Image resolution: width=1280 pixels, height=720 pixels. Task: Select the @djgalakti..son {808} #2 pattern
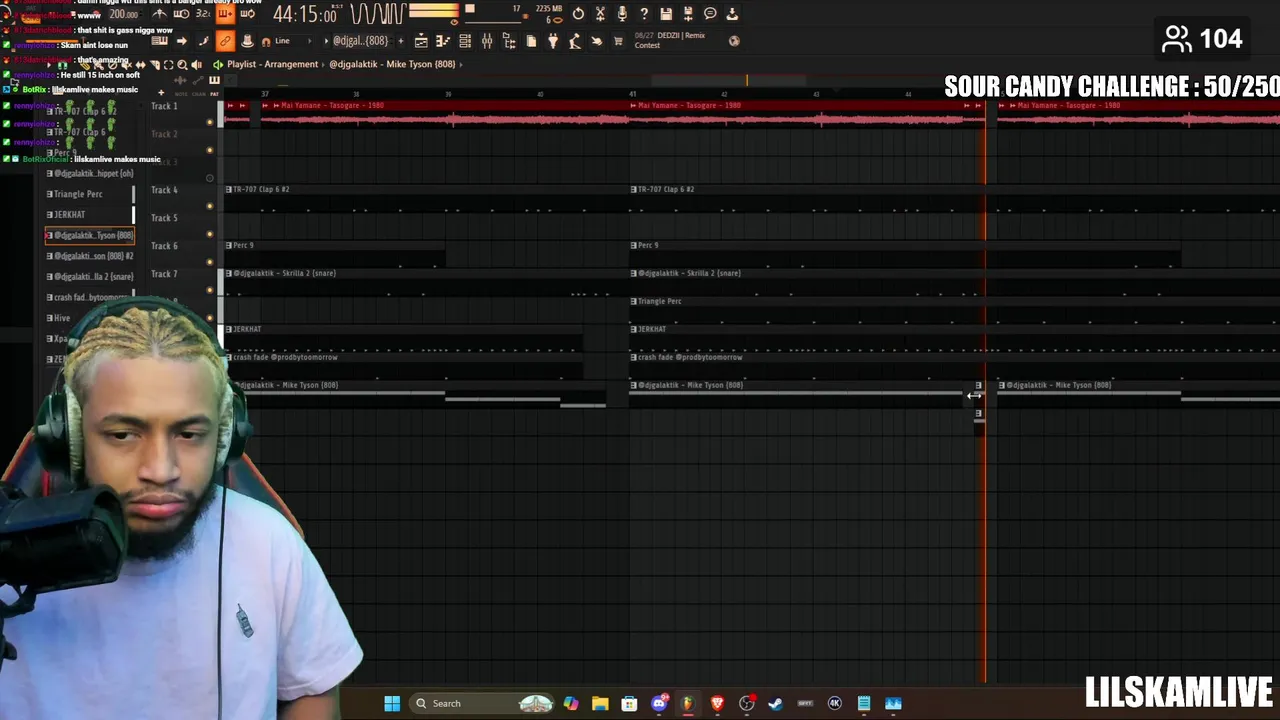90,256
